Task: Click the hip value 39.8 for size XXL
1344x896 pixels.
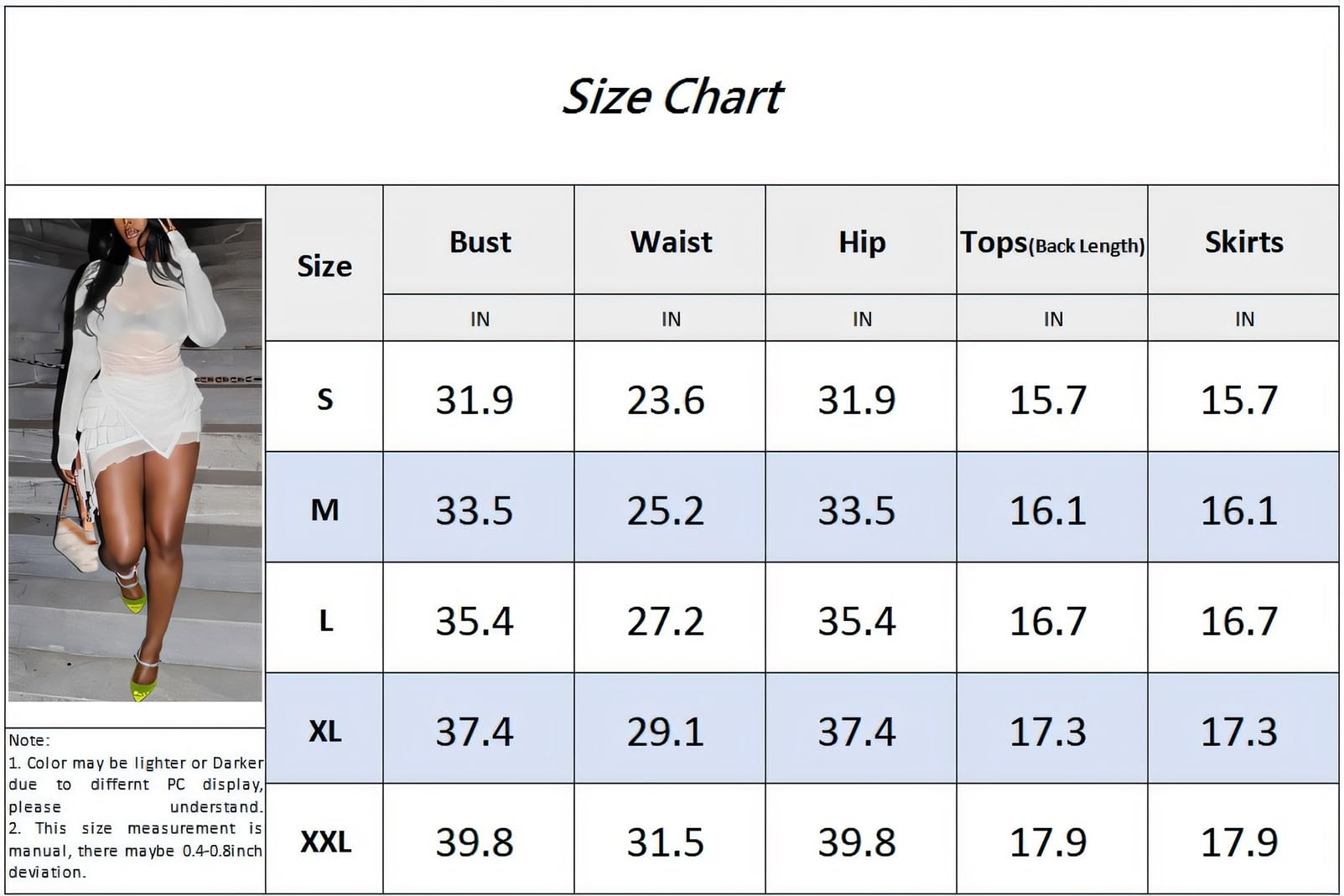Action: point(857,842)
